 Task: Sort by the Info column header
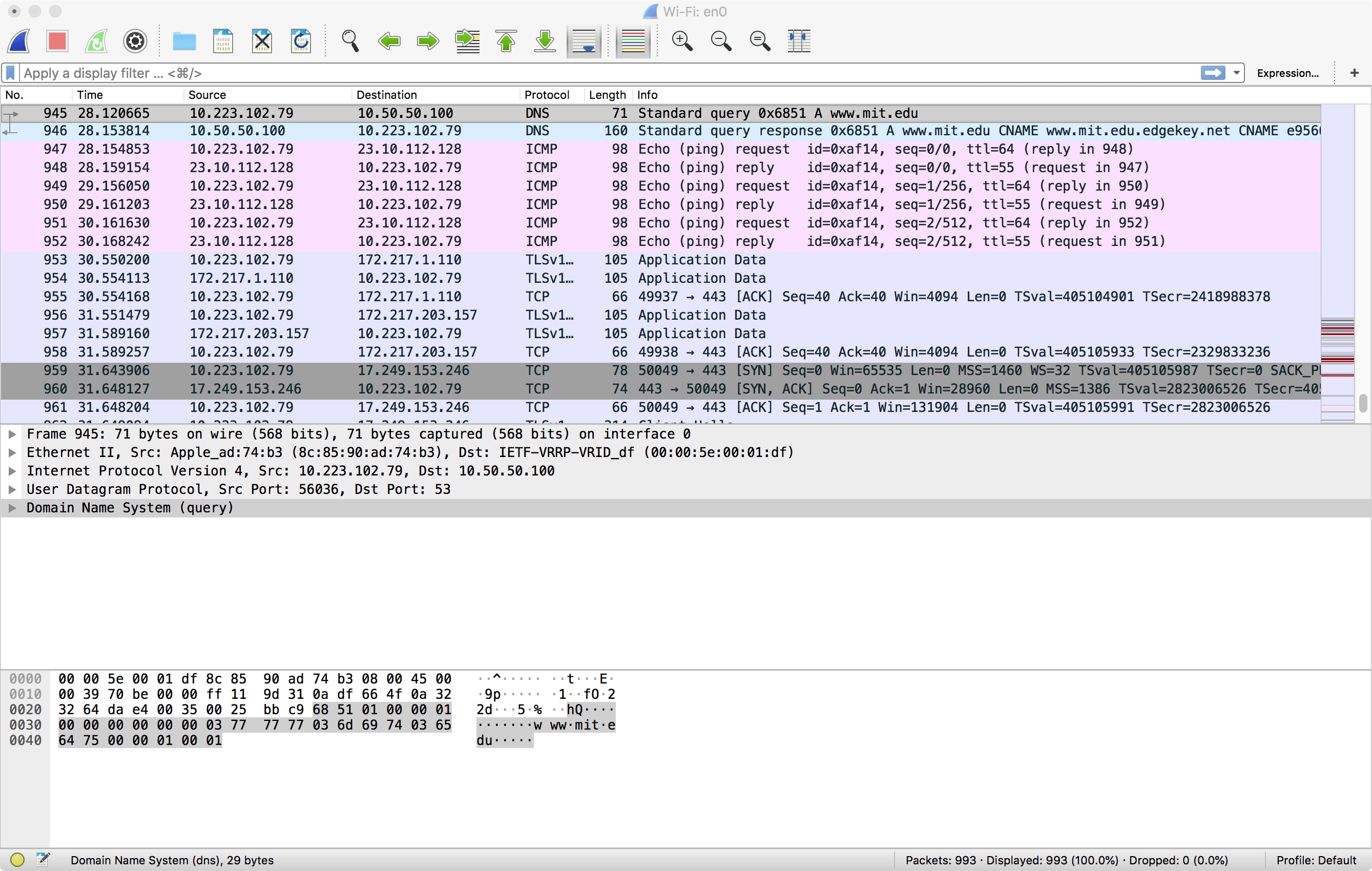coord(976,95)
